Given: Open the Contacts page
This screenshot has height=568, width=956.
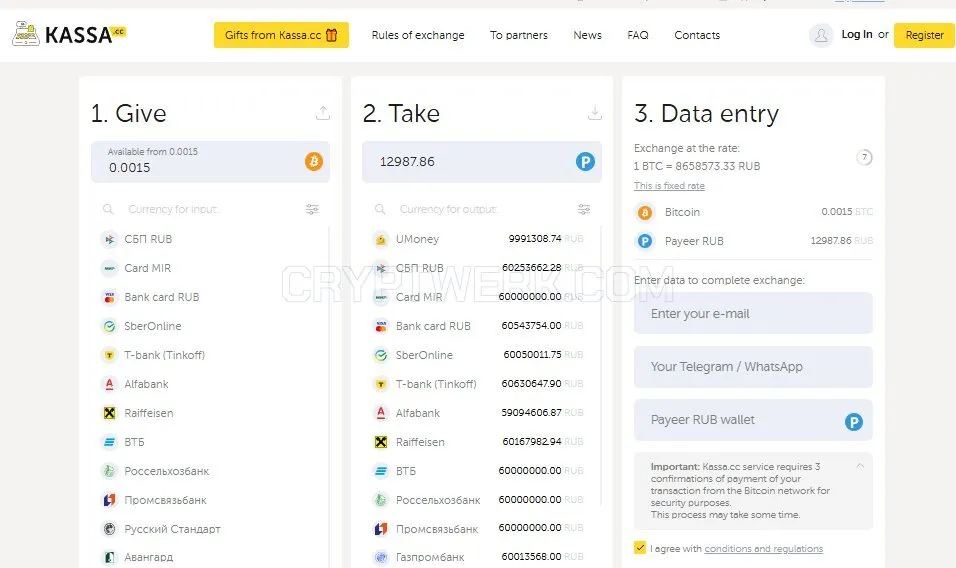Looking at the screenshot, I should pos(697,35).
